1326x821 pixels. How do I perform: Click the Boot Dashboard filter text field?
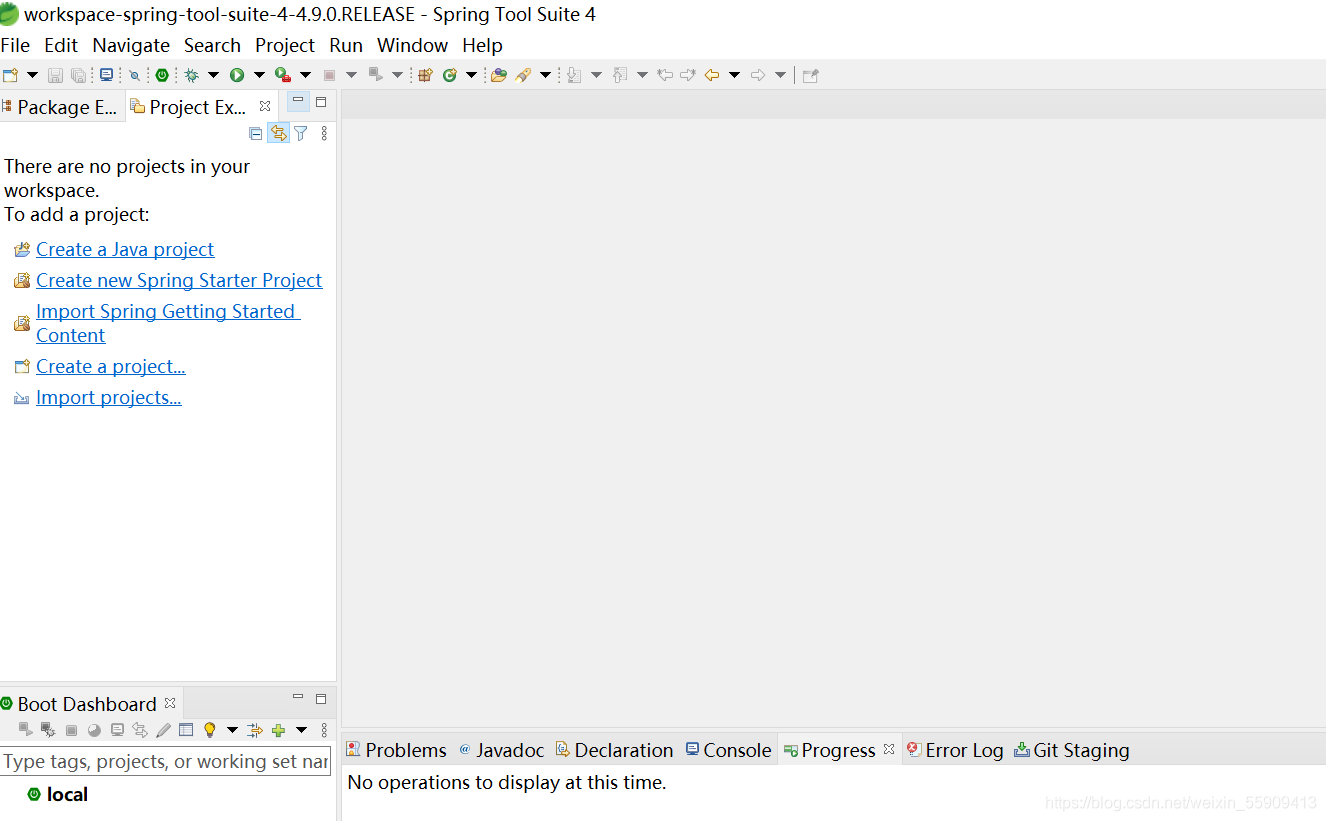coord(165,761)
